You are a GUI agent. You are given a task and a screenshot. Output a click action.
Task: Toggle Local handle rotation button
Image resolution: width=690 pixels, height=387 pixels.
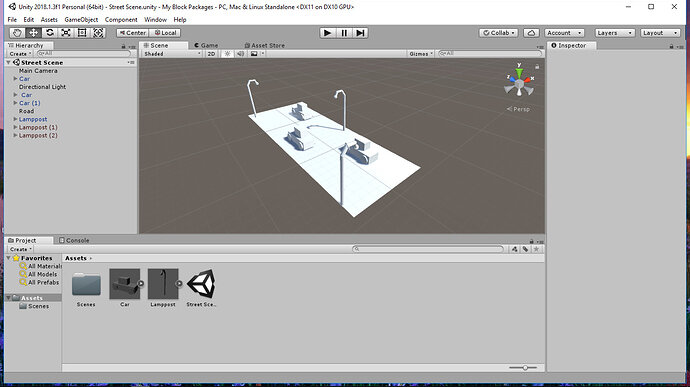coord(165,33)
